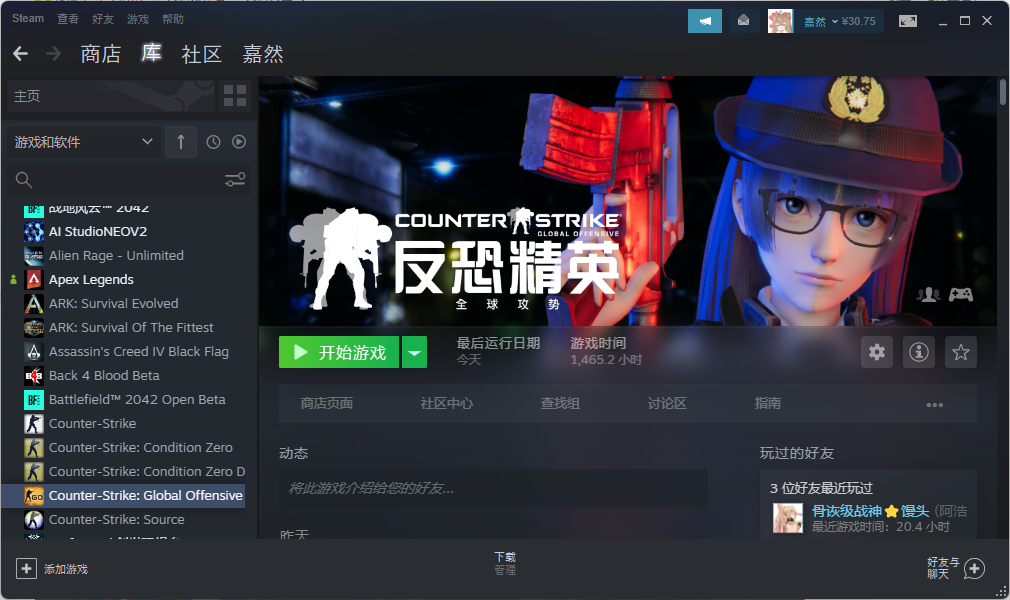Select Counter-Strike in the library

point(92,423)
